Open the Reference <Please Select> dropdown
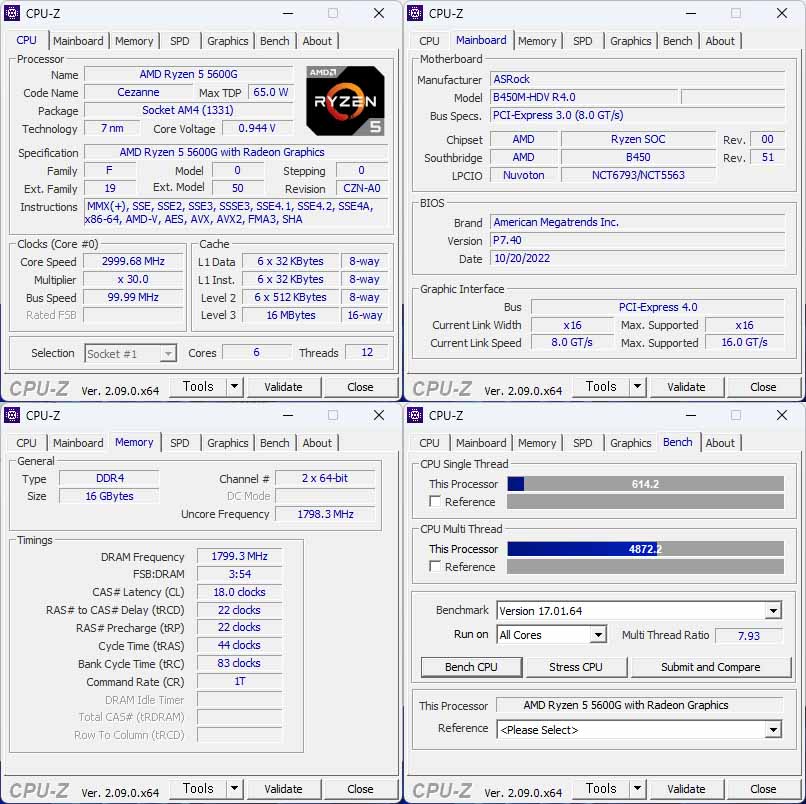Screen dimensions: 806x804 point(773,729)
